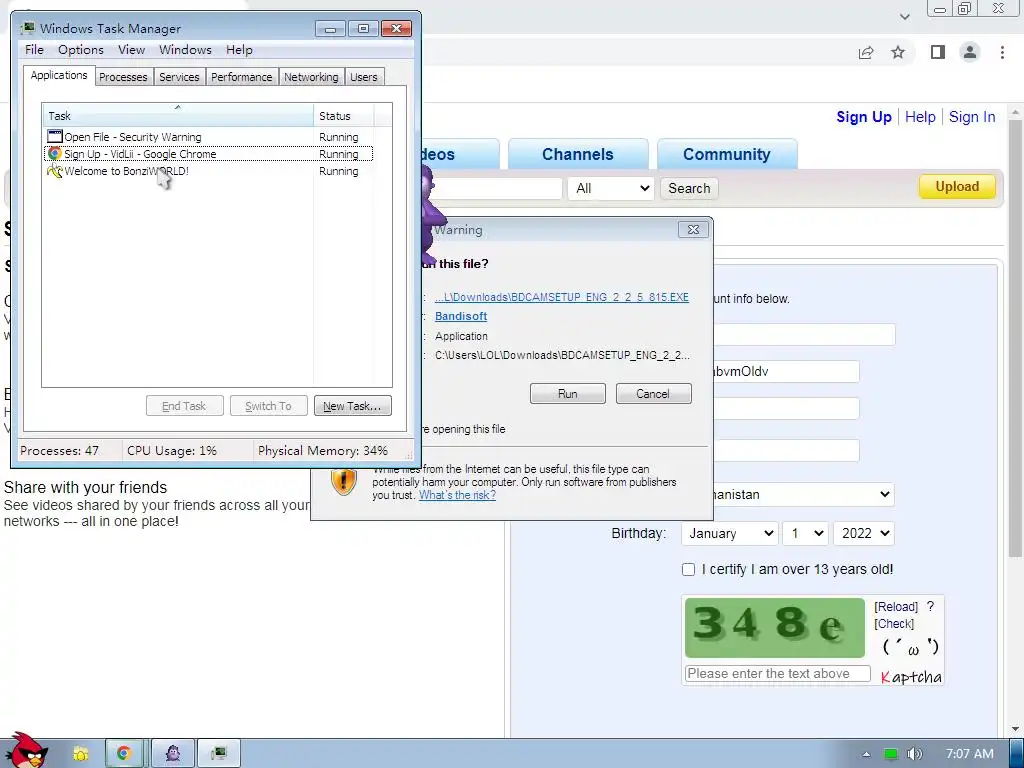This screenshot has height=768, width=1024.
Task: Reload the captcha image
Action: (x=896, y=607)
